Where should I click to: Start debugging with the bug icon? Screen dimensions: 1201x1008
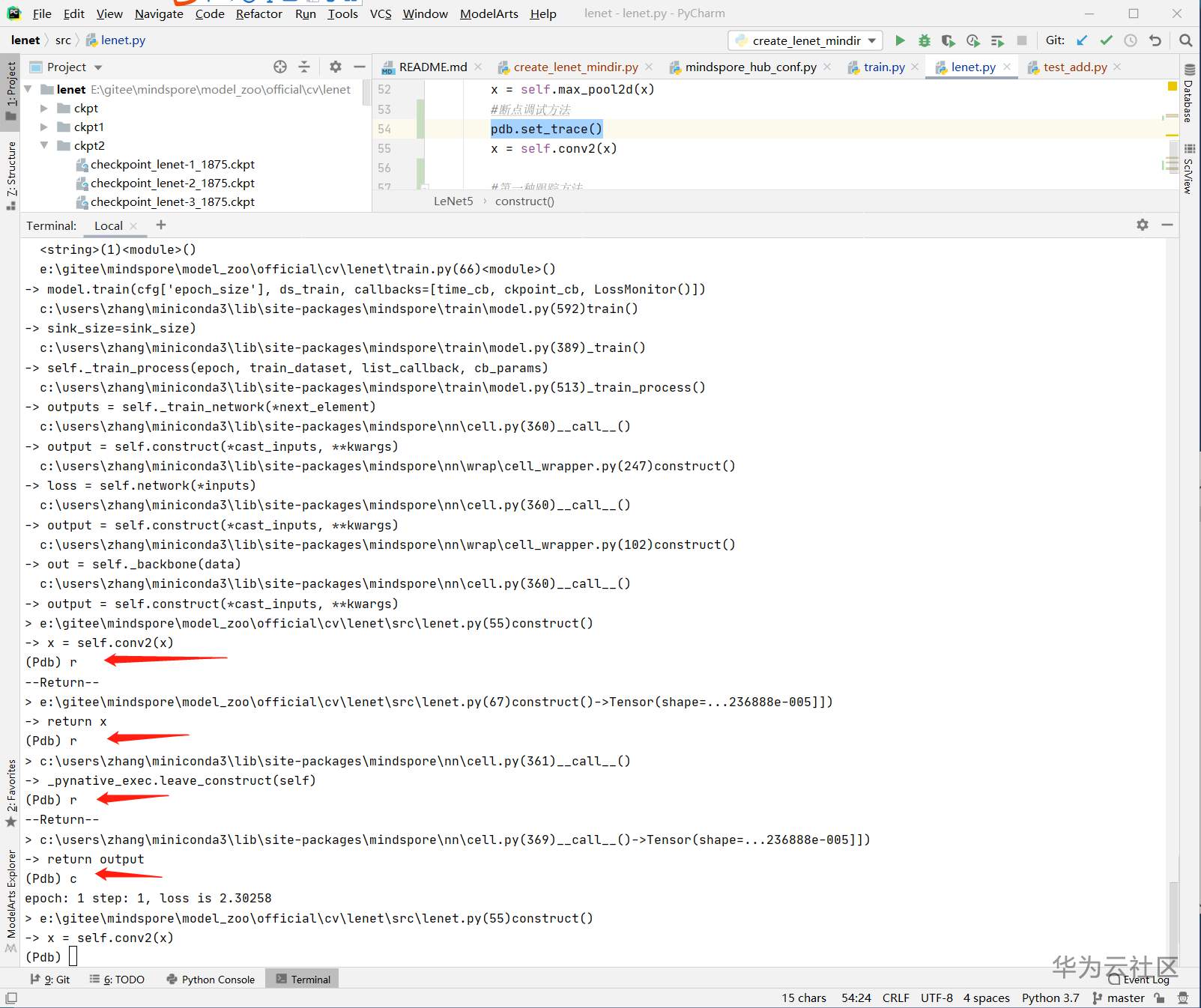925,40
